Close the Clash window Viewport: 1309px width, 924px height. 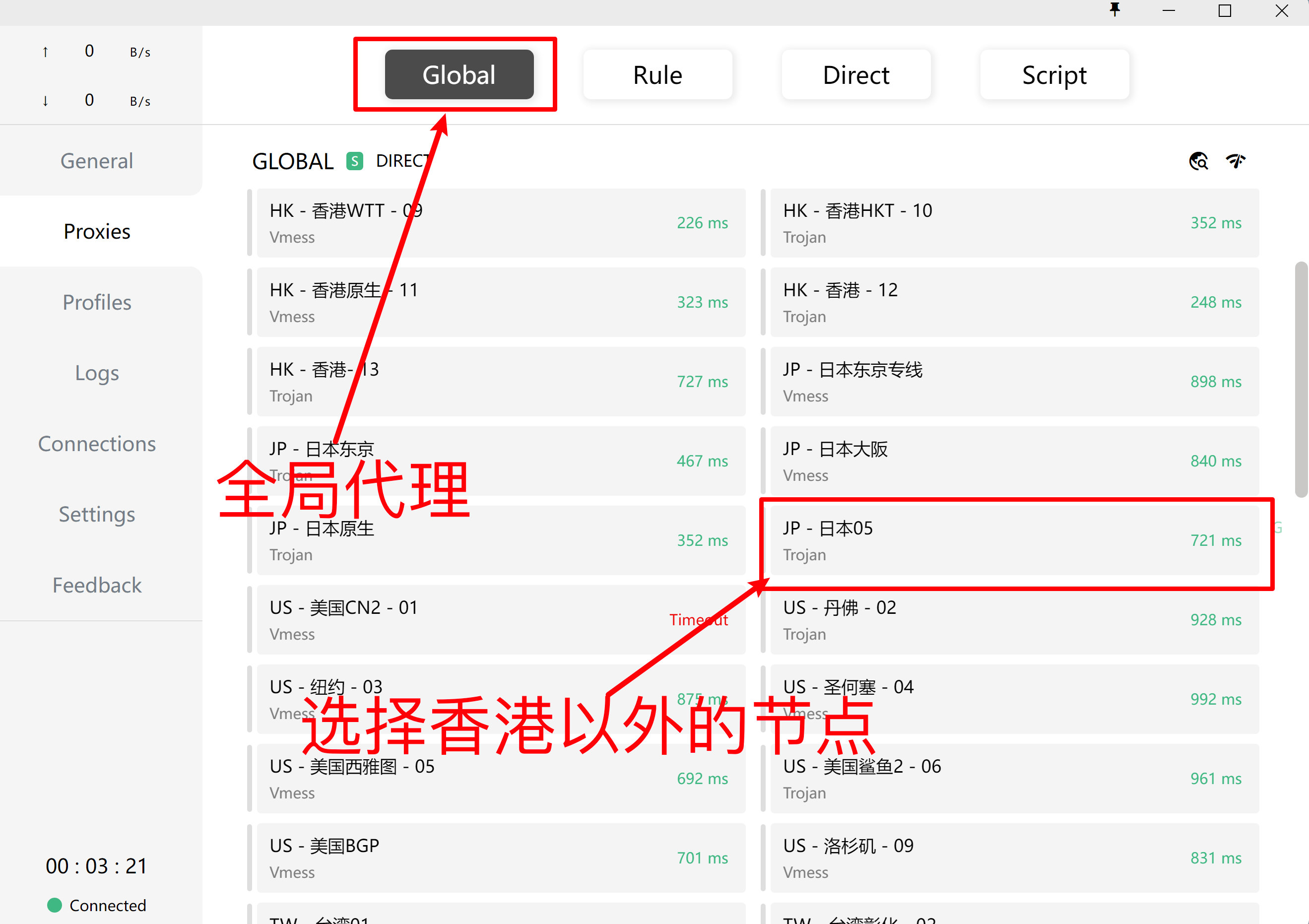coord(1282,10)
